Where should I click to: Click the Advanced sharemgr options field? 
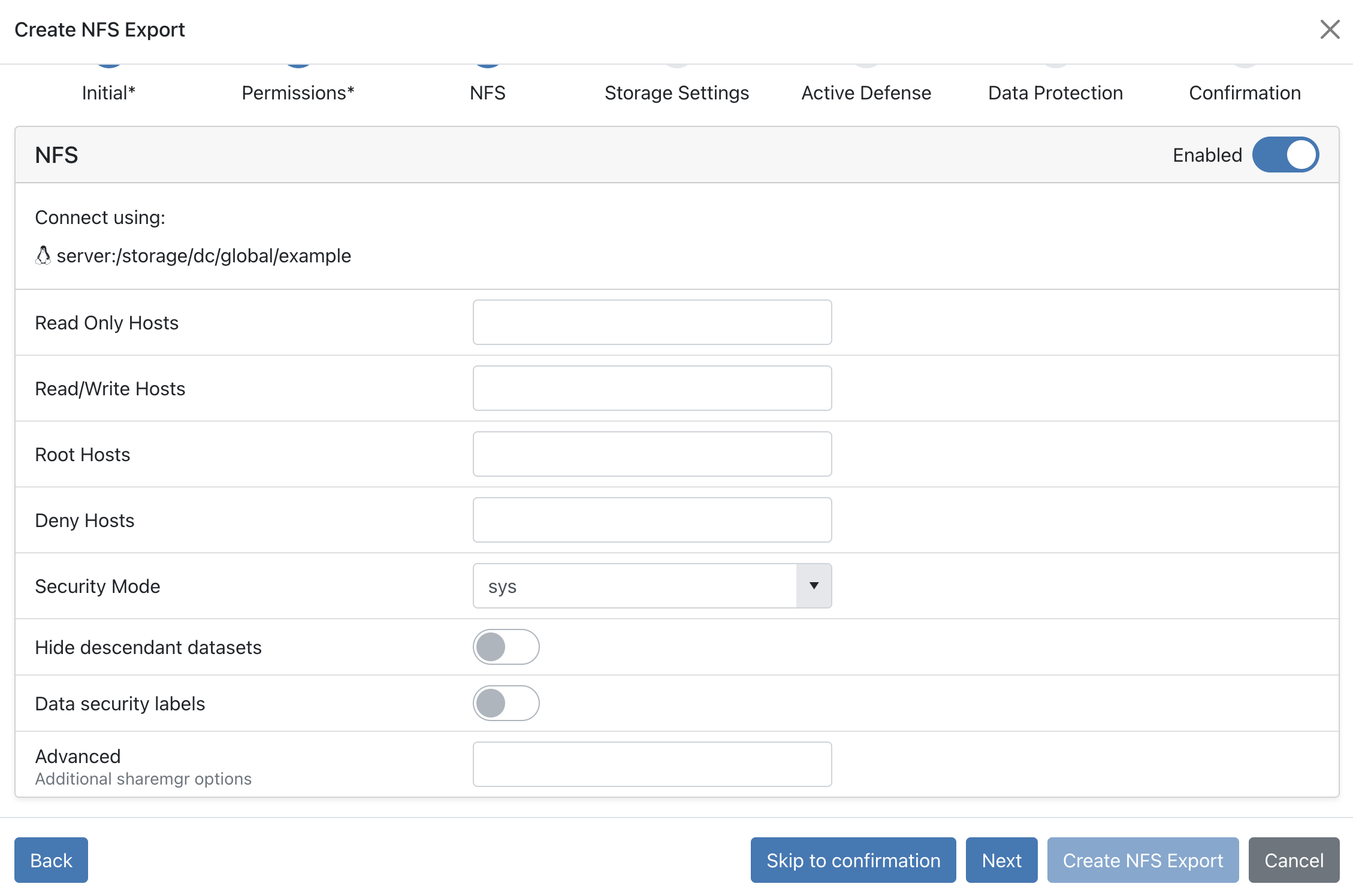(x=652, y=764)
